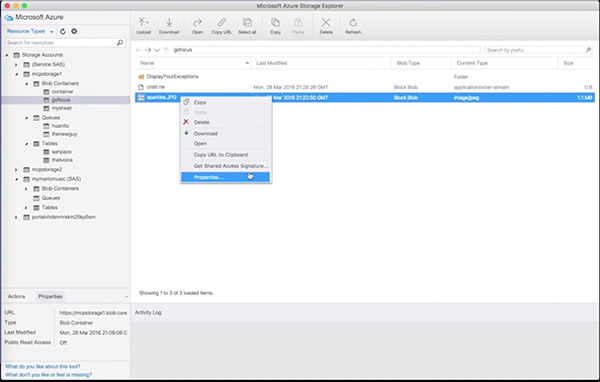Screen dimensions: 600x382
Task: Expand the mcpstorage2 account
Action: (16, 170)
